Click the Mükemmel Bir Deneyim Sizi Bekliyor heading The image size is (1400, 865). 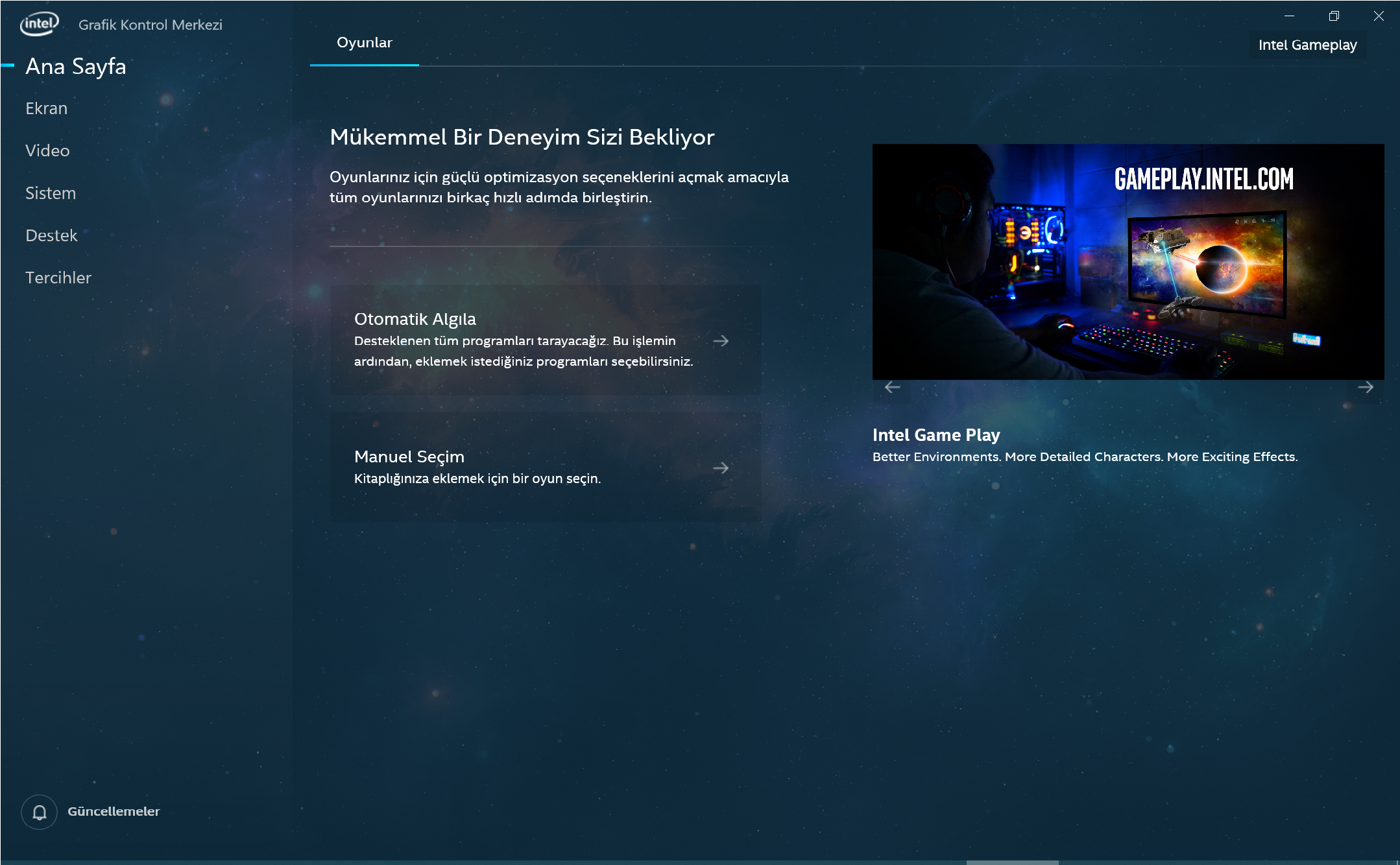pos(522,137)
